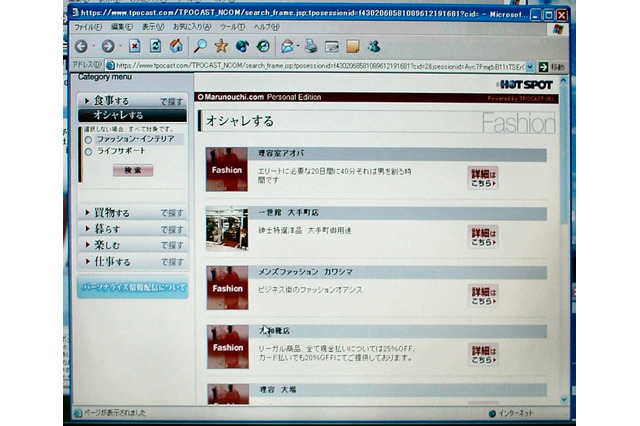Click the Stop loading icon
Screen dimensions: 640x426
pos(134,46)
